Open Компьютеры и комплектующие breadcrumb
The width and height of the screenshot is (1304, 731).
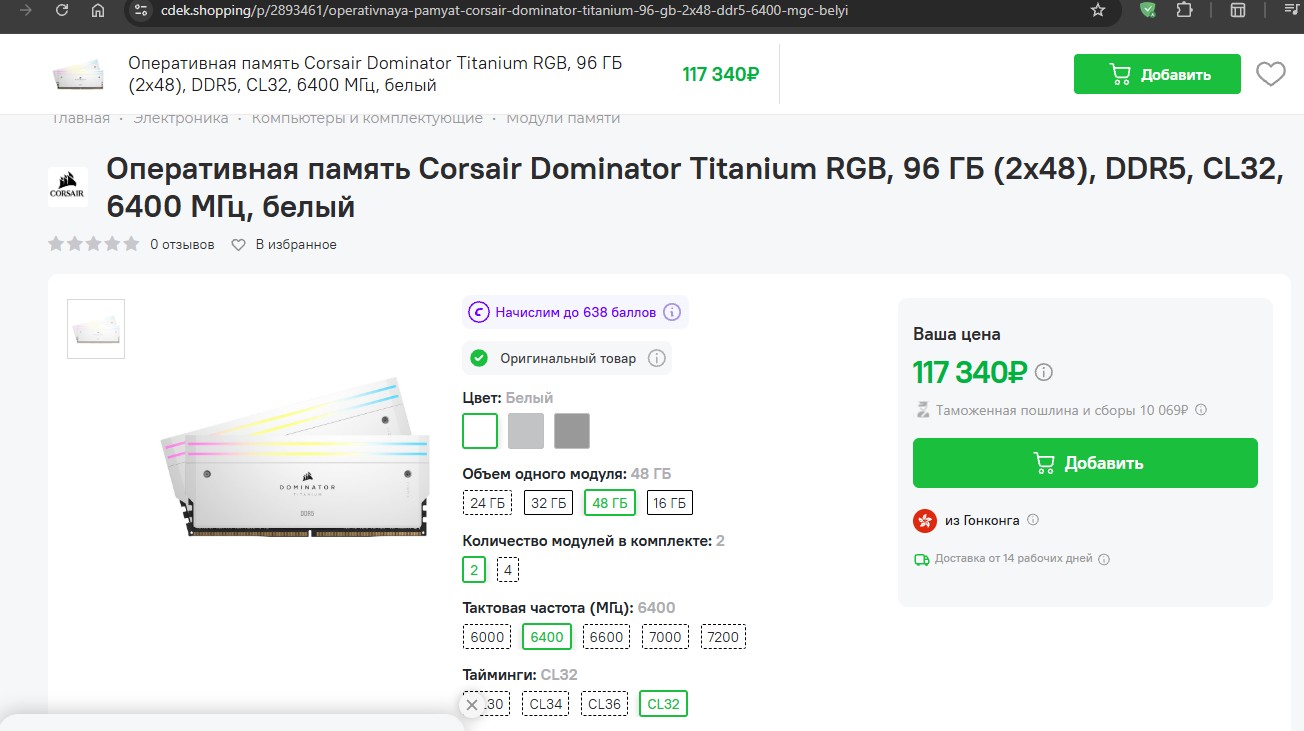pyautogui.click(x=367, y=118)
